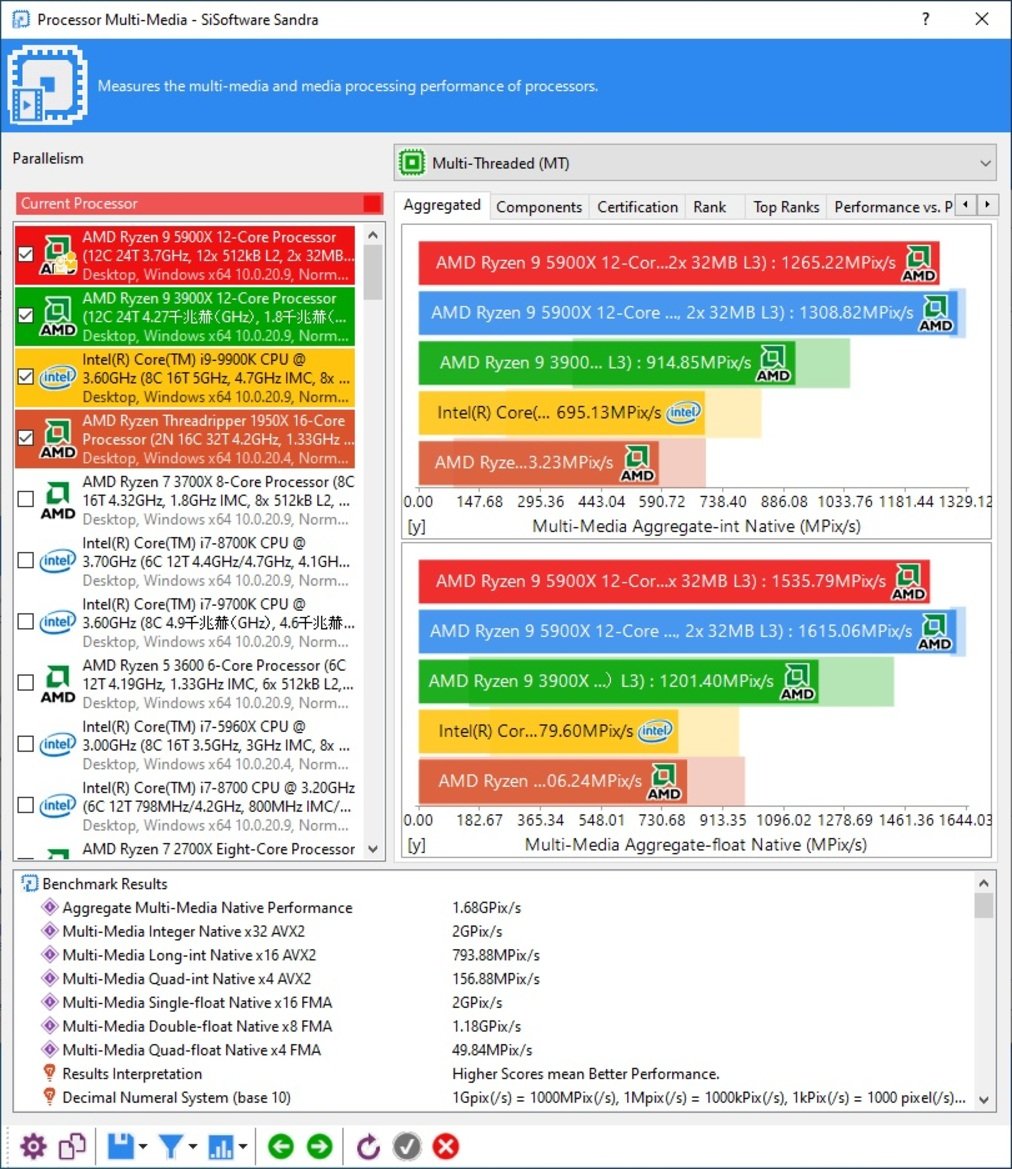Click the copy icon in bottom toolbar
This screenshot has height=1169, width=1012.
[x=72, y=1147]
